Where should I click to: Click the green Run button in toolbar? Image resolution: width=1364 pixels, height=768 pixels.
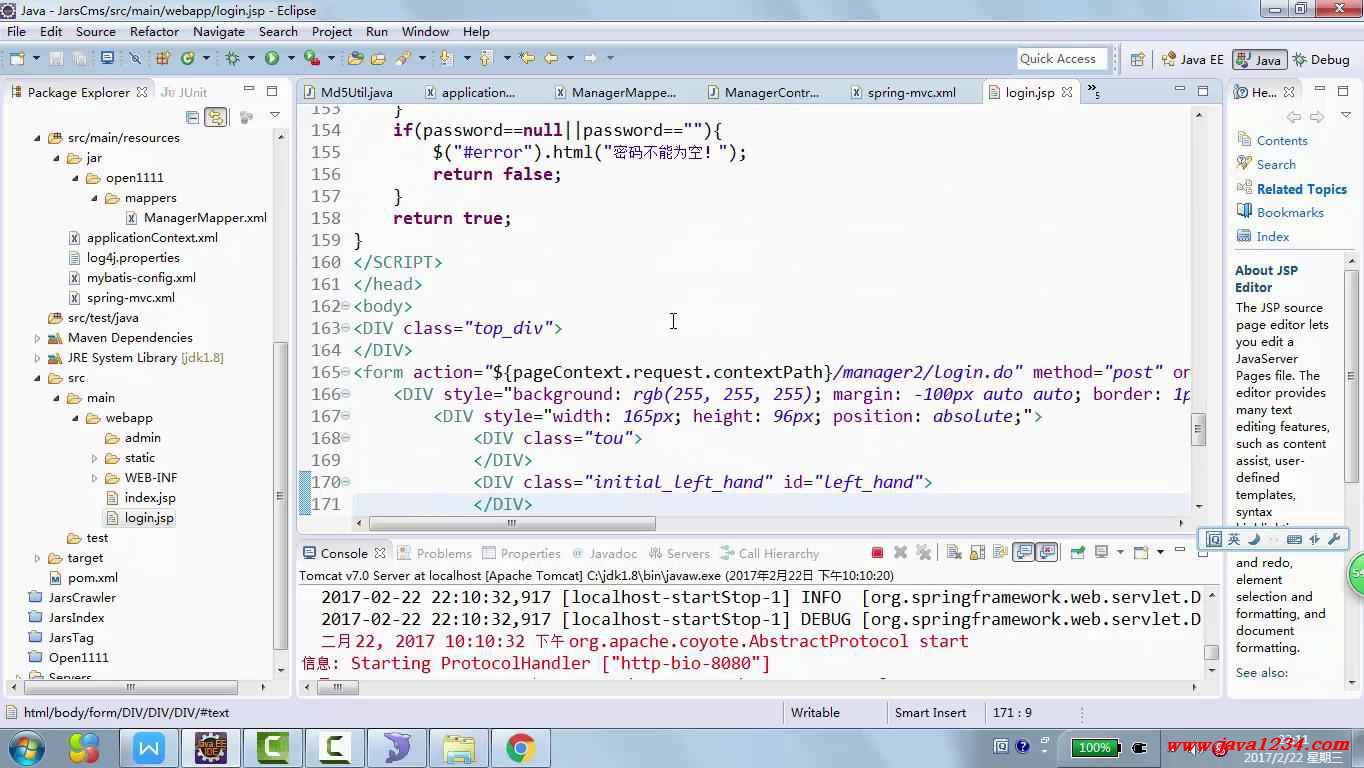point(271,59)
